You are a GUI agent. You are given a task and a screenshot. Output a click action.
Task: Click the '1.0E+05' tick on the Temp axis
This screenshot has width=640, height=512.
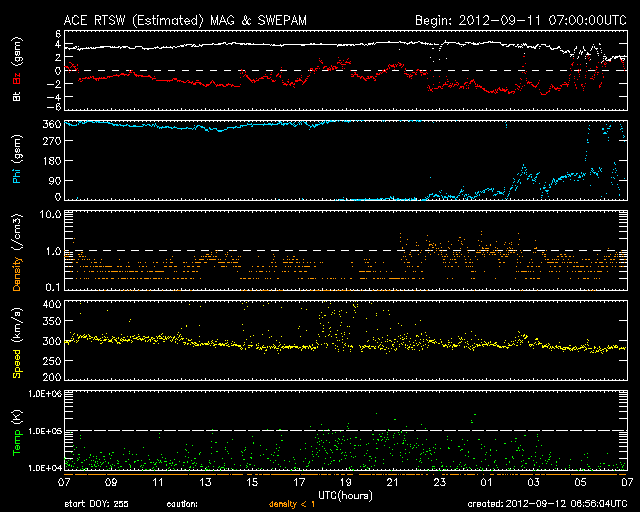pos(45,431)
